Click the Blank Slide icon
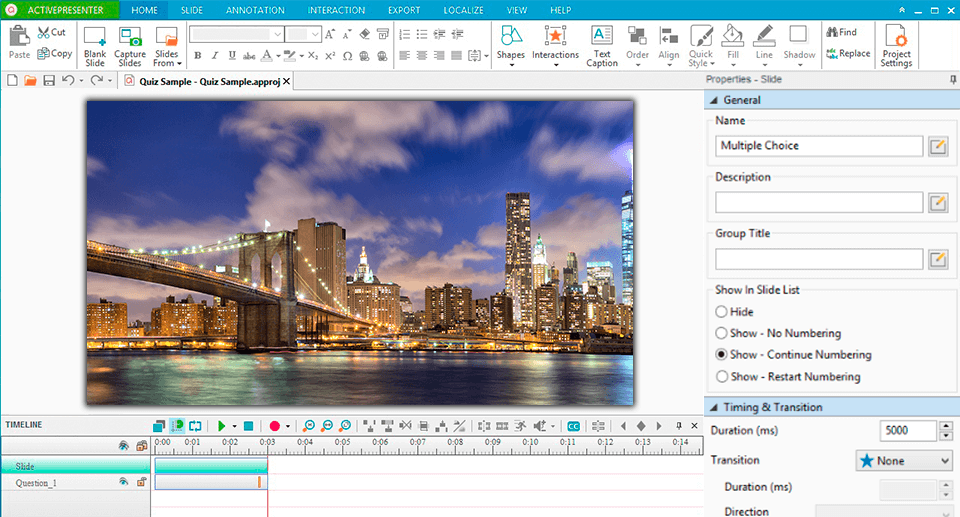The image size is (960, 517). (95, 45)
